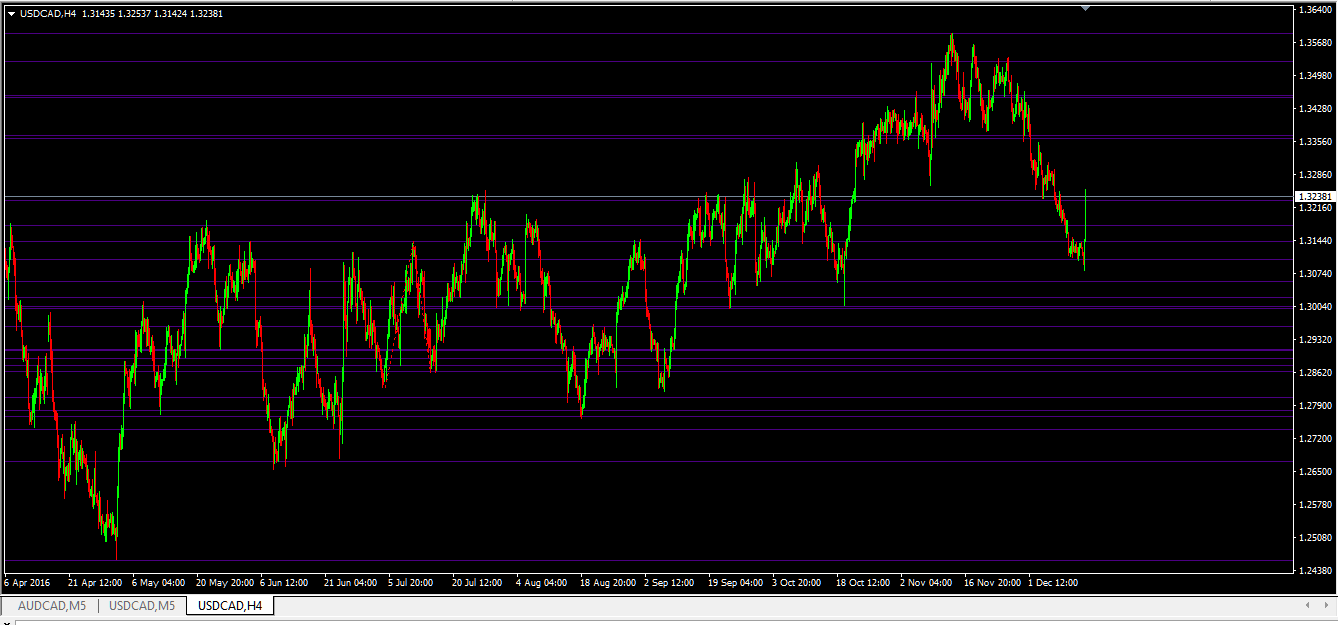Screen dimensions: 1338x625
Task: Click the 18 Aug 20:00 time label
Action: (x=607, y=582)
